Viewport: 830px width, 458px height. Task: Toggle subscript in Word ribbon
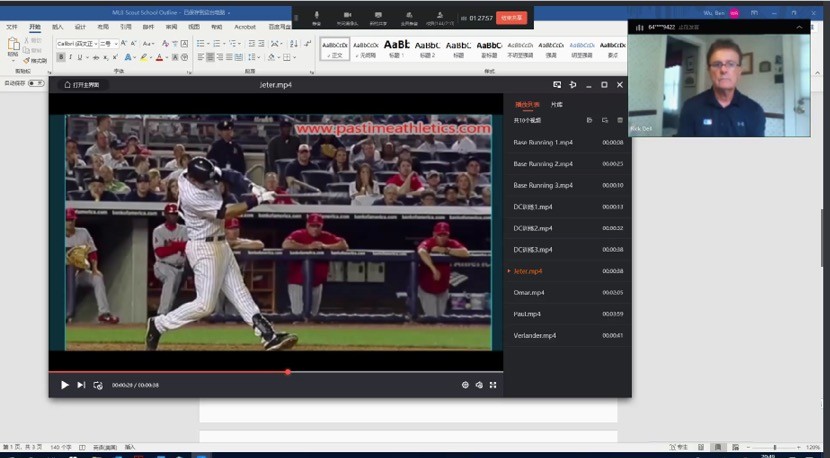click(106, 57)
